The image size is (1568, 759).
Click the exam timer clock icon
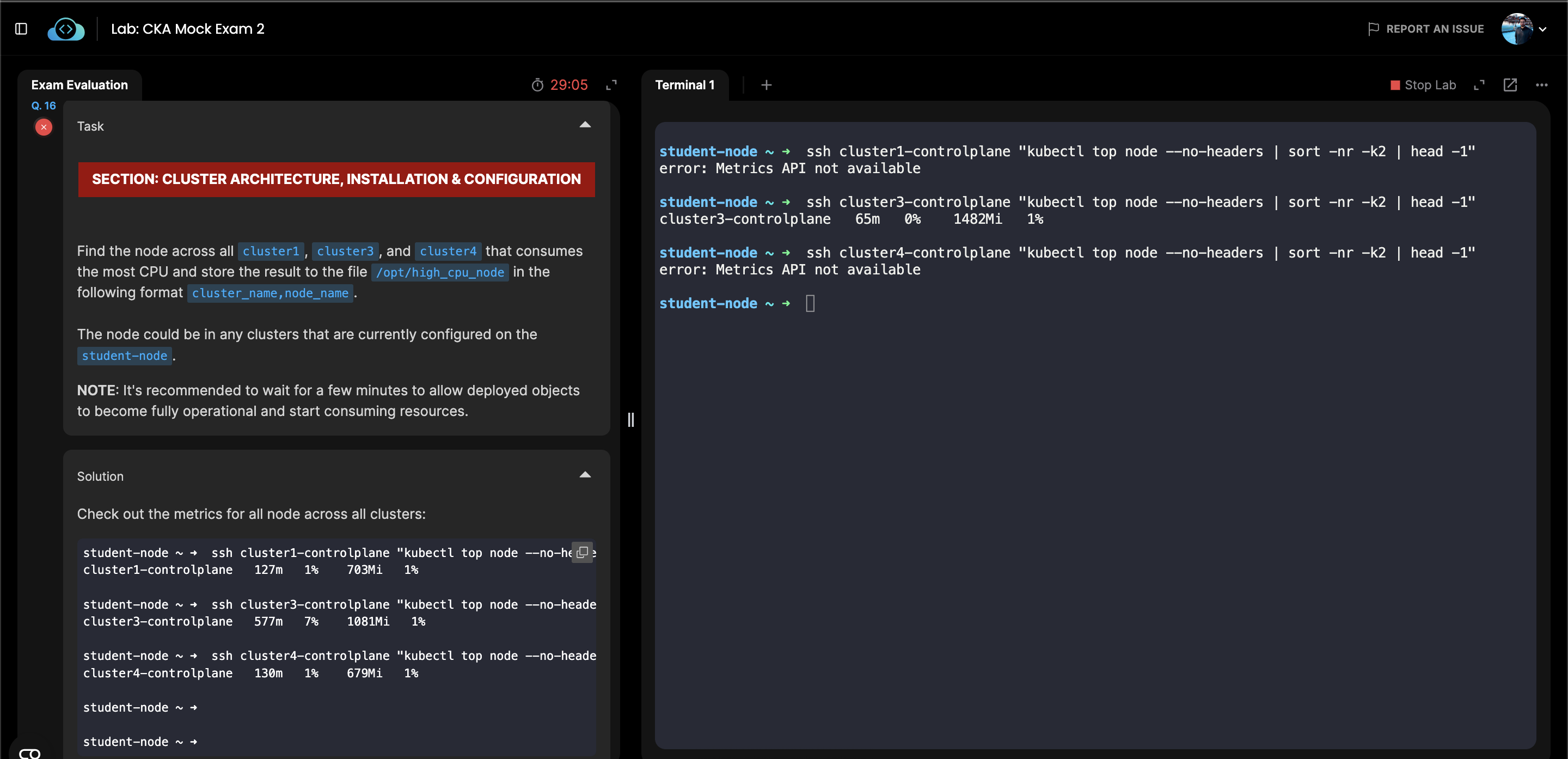coord(537,85)
